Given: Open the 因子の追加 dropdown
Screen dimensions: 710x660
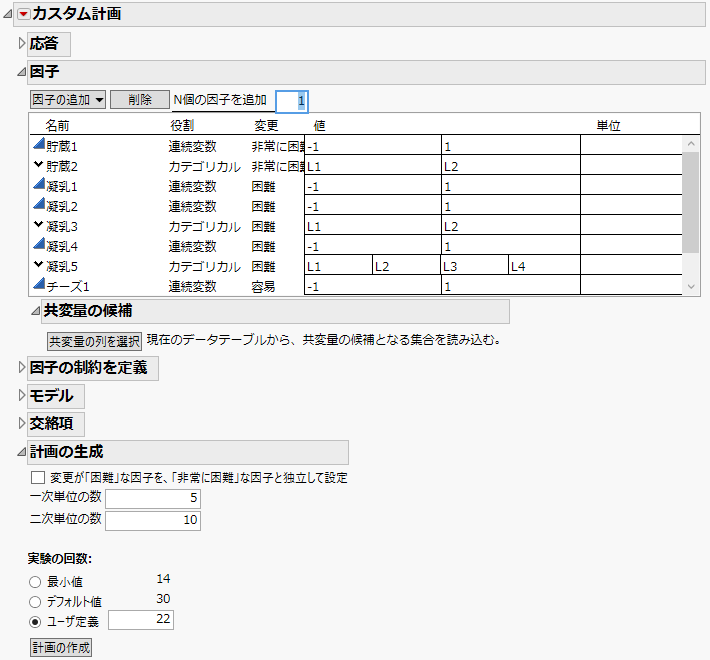Looking at the screenshot, I should coord(68,100).
